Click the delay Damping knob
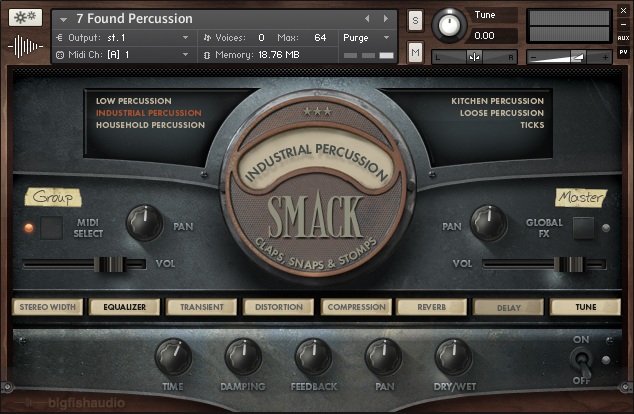634x414 pixels. (x=243, y=357)
